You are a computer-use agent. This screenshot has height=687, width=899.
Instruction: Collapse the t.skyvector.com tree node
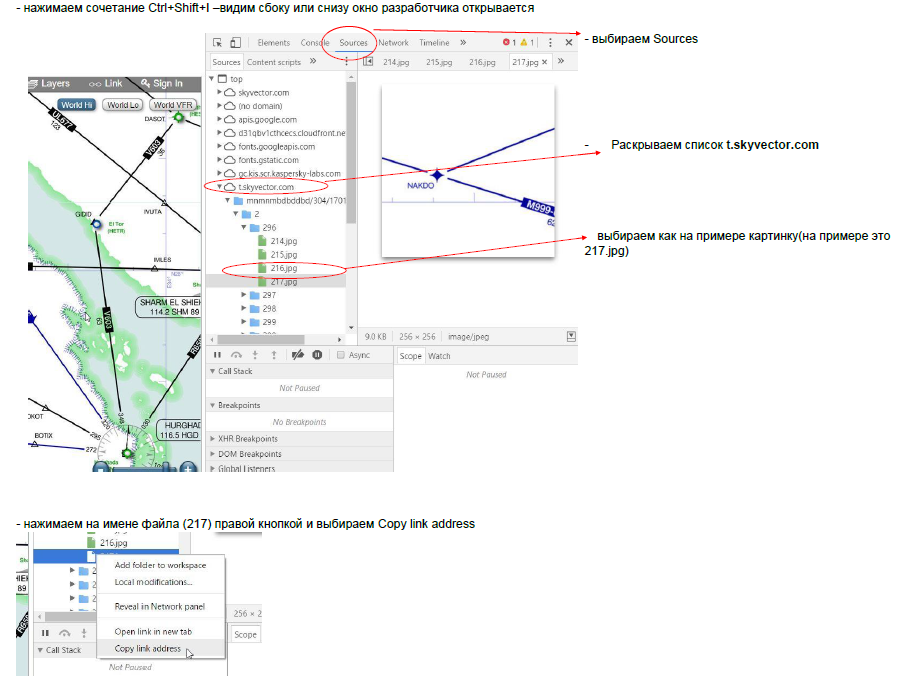point(219,187)
